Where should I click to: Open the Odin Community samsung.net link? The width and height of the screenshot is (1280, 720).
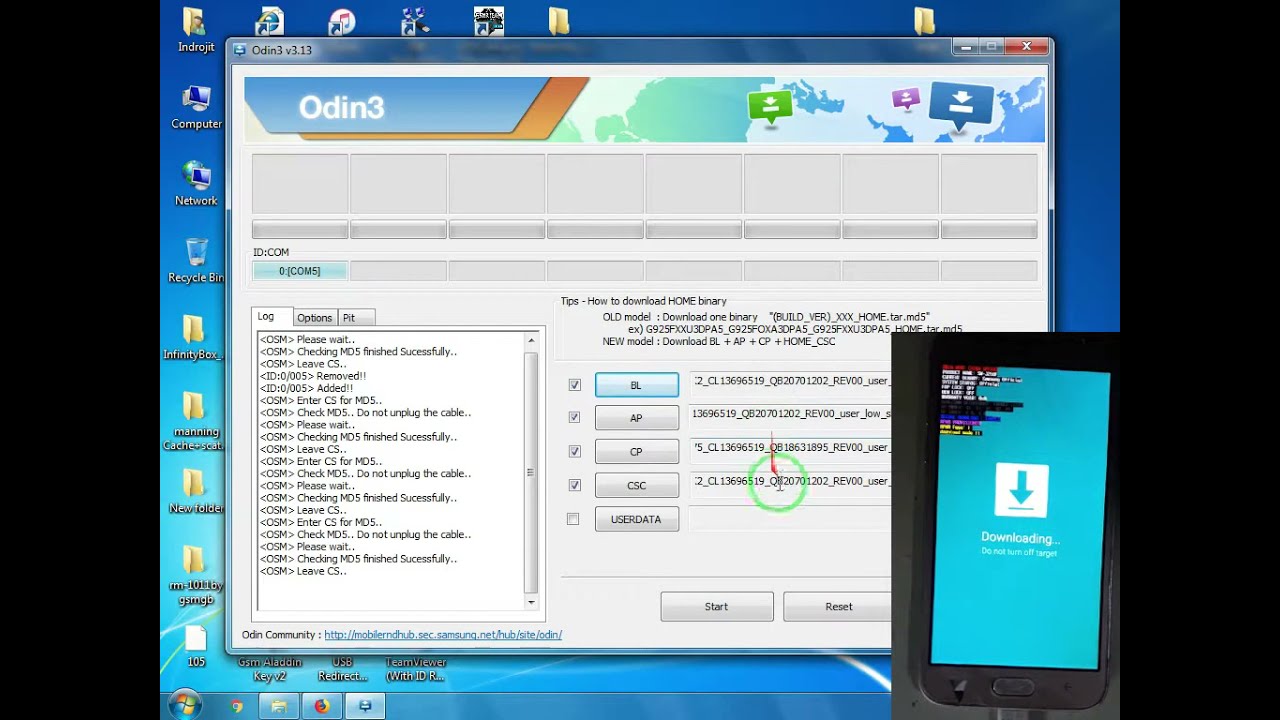[443, 634]
